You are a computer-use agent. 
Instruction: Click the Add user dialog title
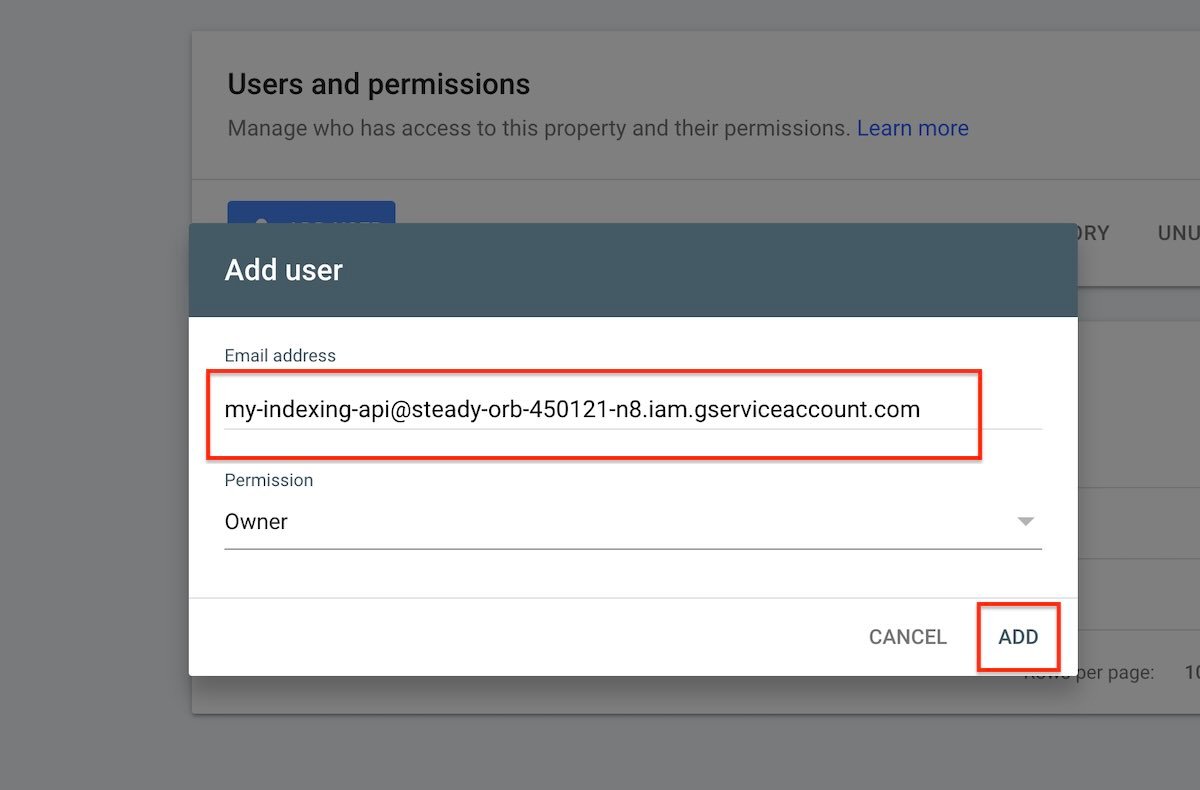(284, 270)
